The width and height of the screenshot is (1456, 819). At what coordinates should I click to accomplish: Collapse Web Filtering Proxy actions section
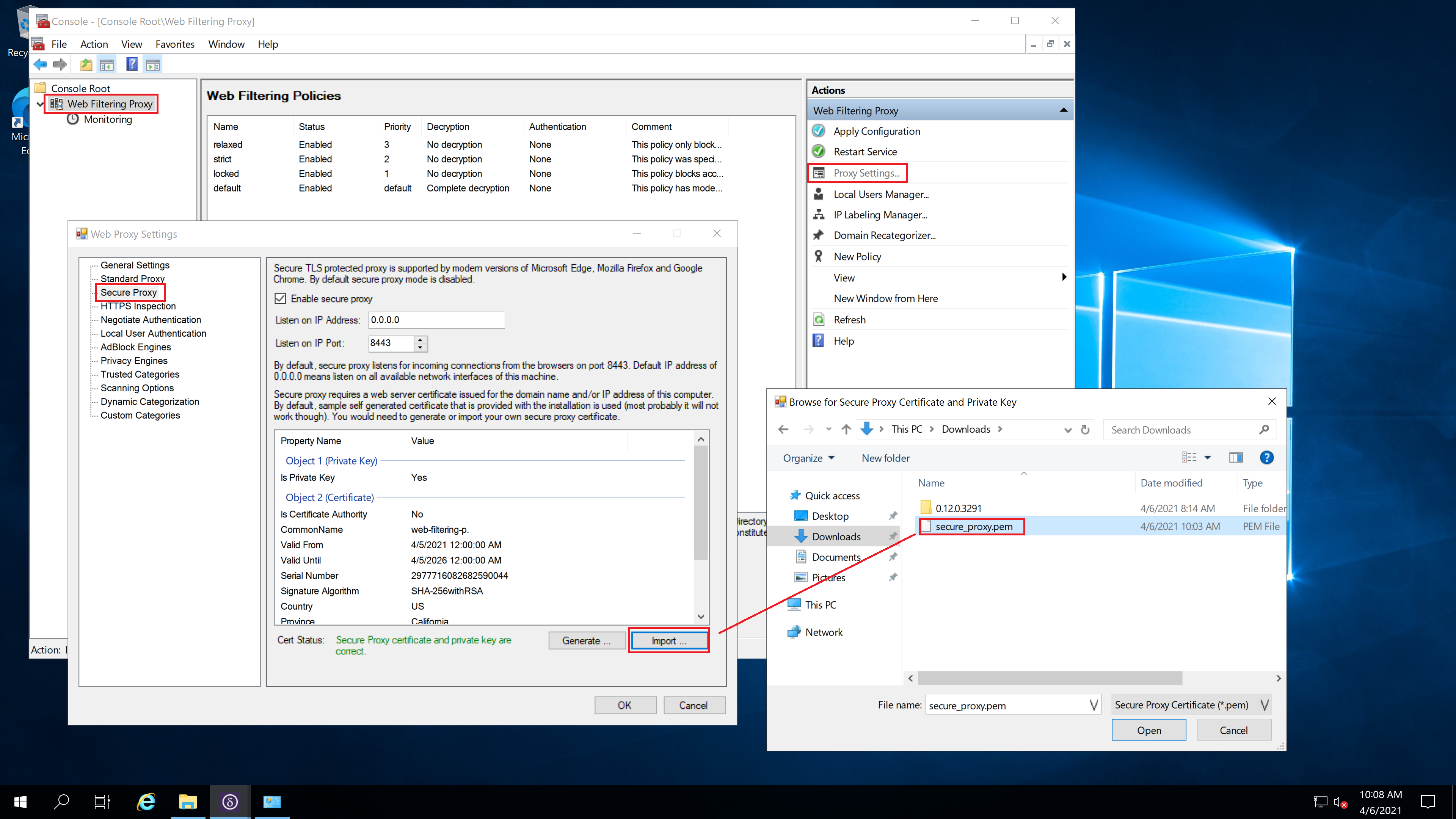1063,110
